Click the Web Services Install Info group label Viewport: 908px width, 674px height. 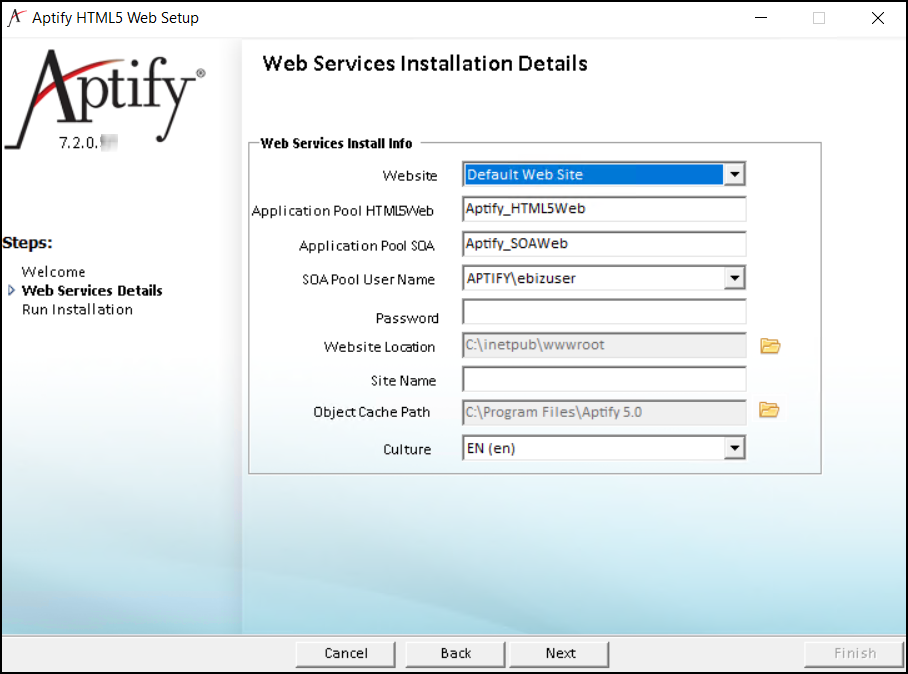[x=336, y=143]
